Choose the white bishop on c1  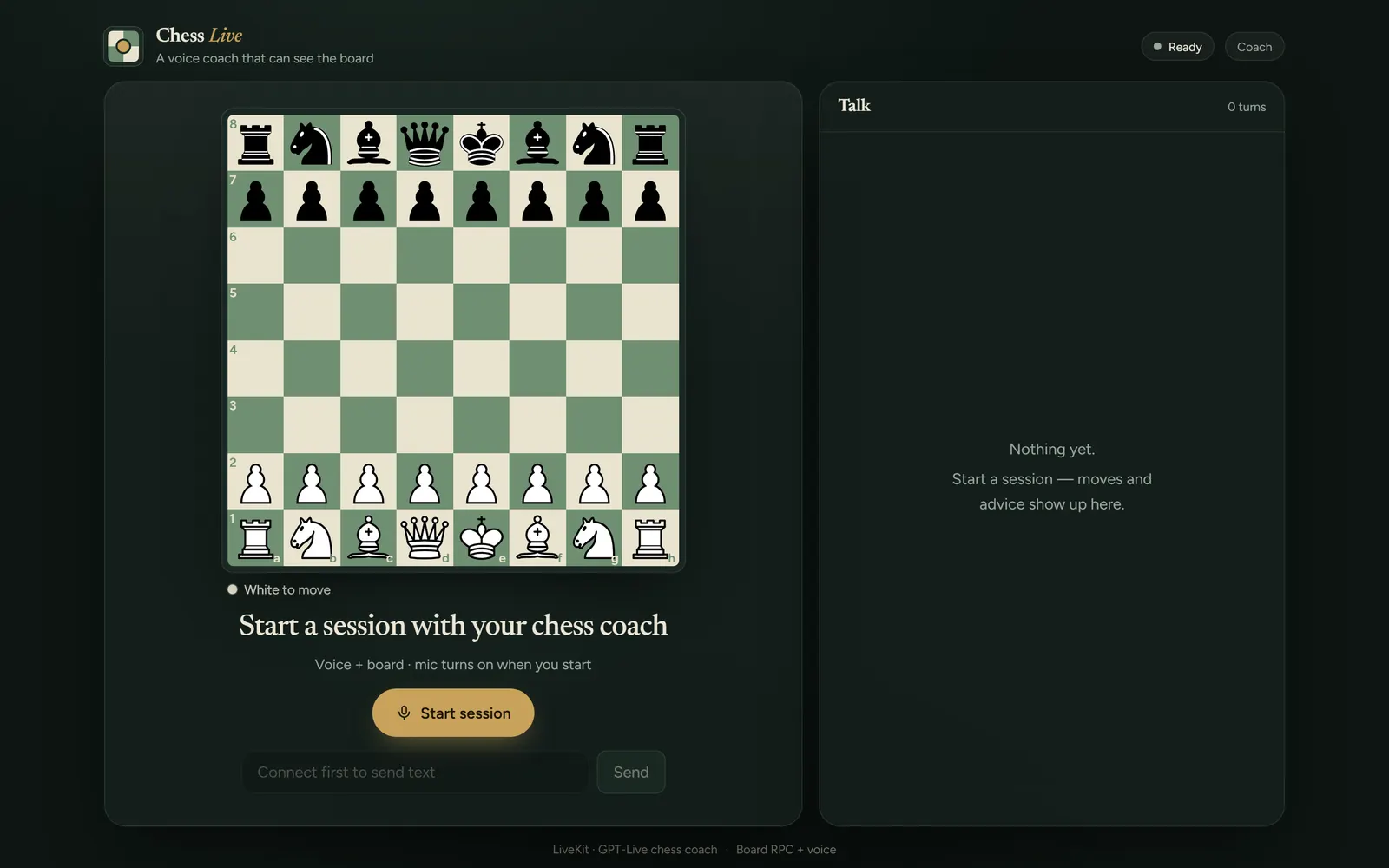coord(368,537)
